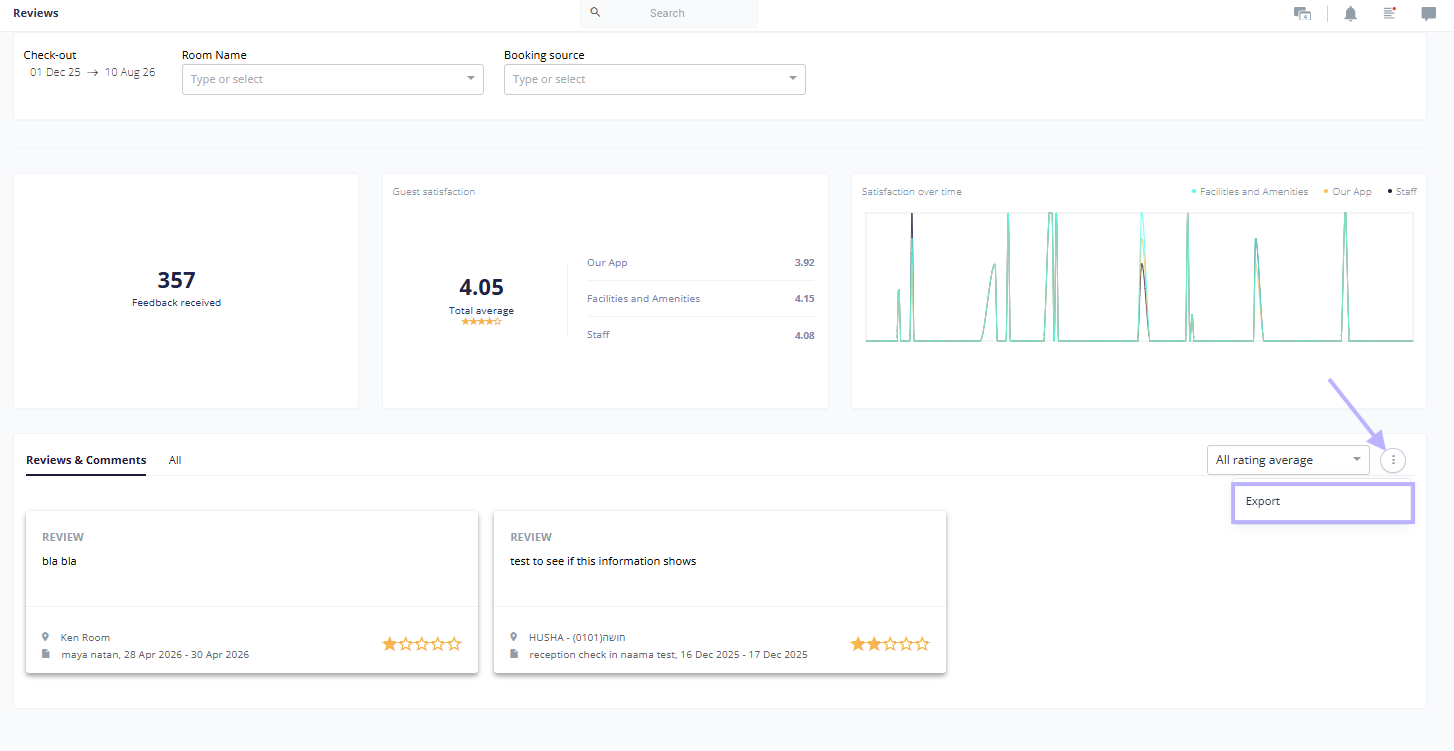The image size is (1454, 751).
Task: Focus the top Search input field
Action: [x=669, y=13]
